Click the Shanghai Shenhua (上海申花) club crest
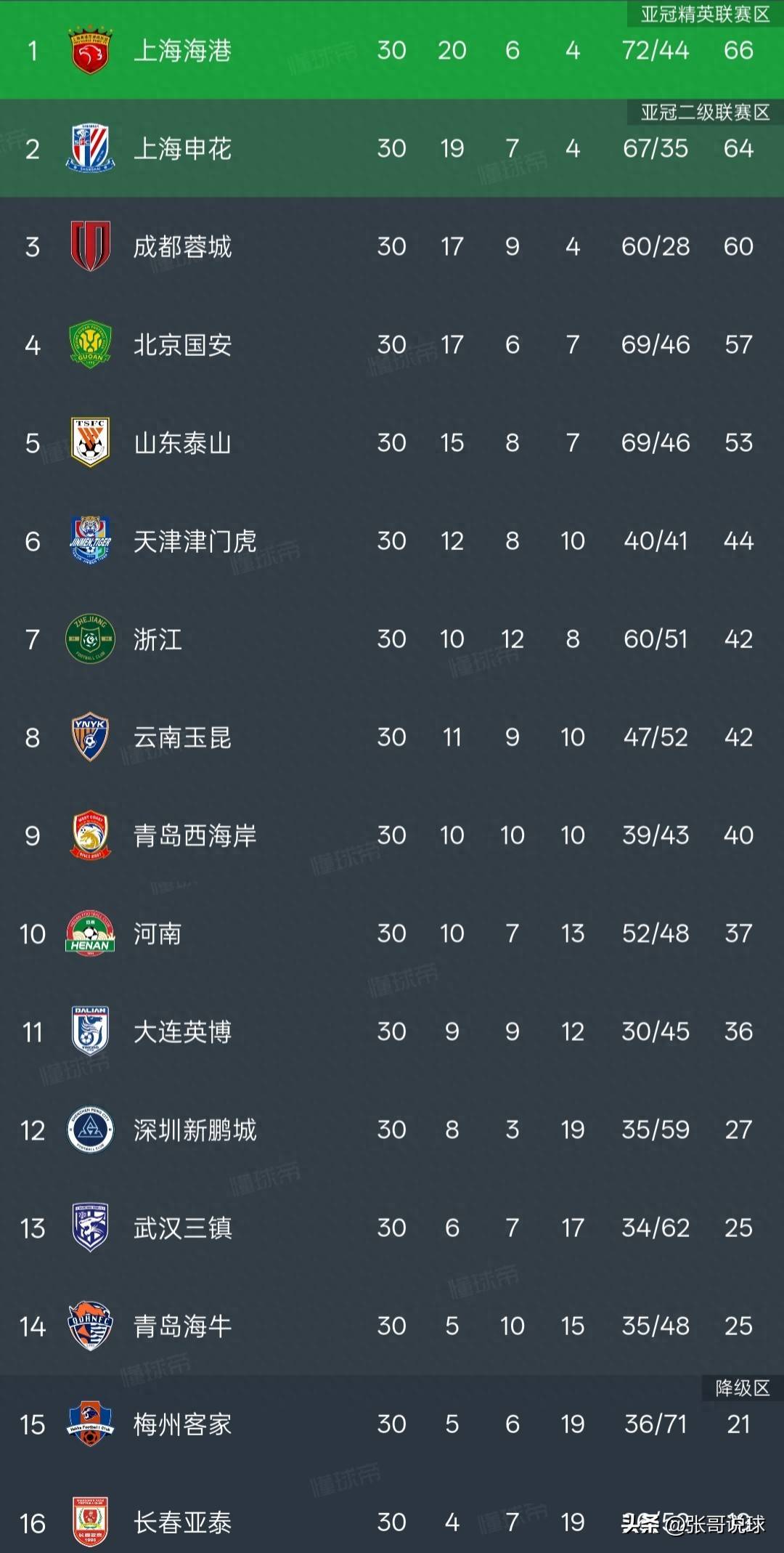The width and height of the screenshot is (784, 1553). click(90, 149)
